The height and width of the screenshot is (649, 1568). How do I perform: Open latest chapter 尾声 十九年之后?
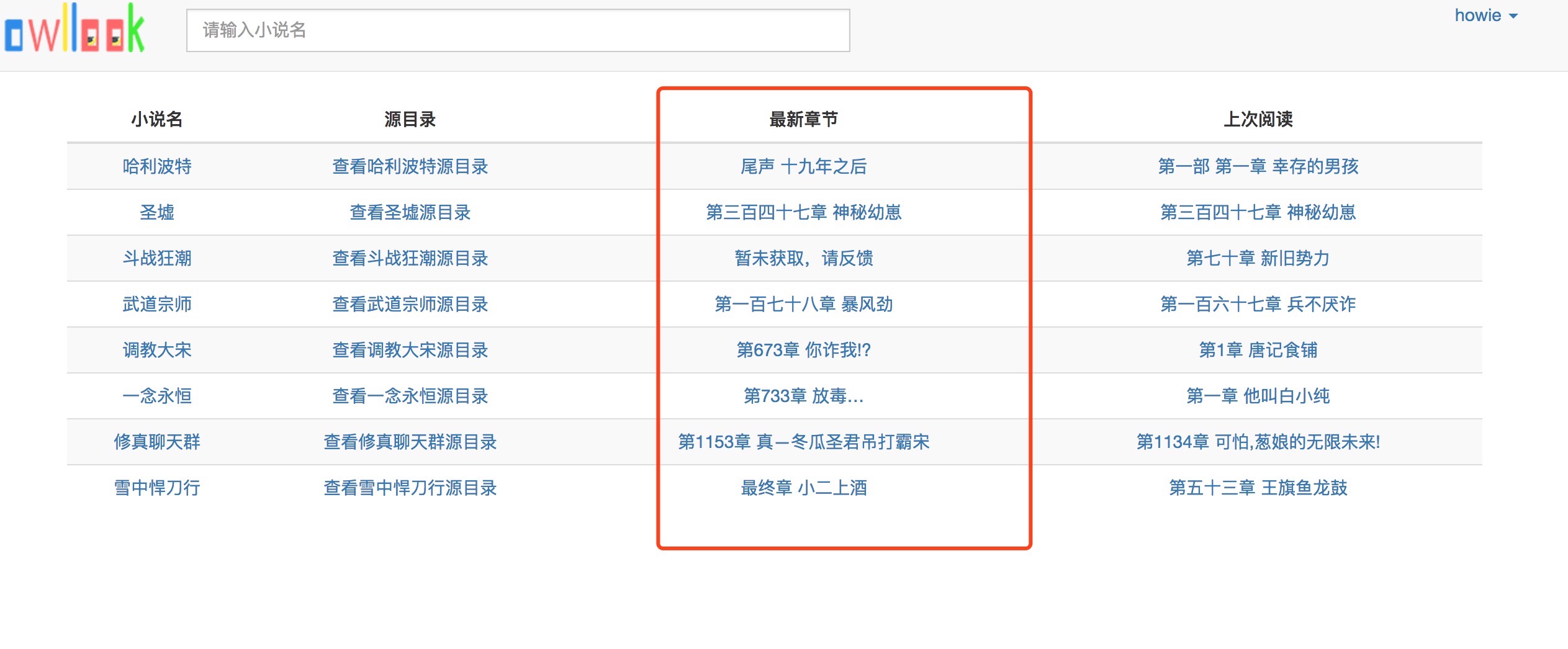tap(803, 166)
